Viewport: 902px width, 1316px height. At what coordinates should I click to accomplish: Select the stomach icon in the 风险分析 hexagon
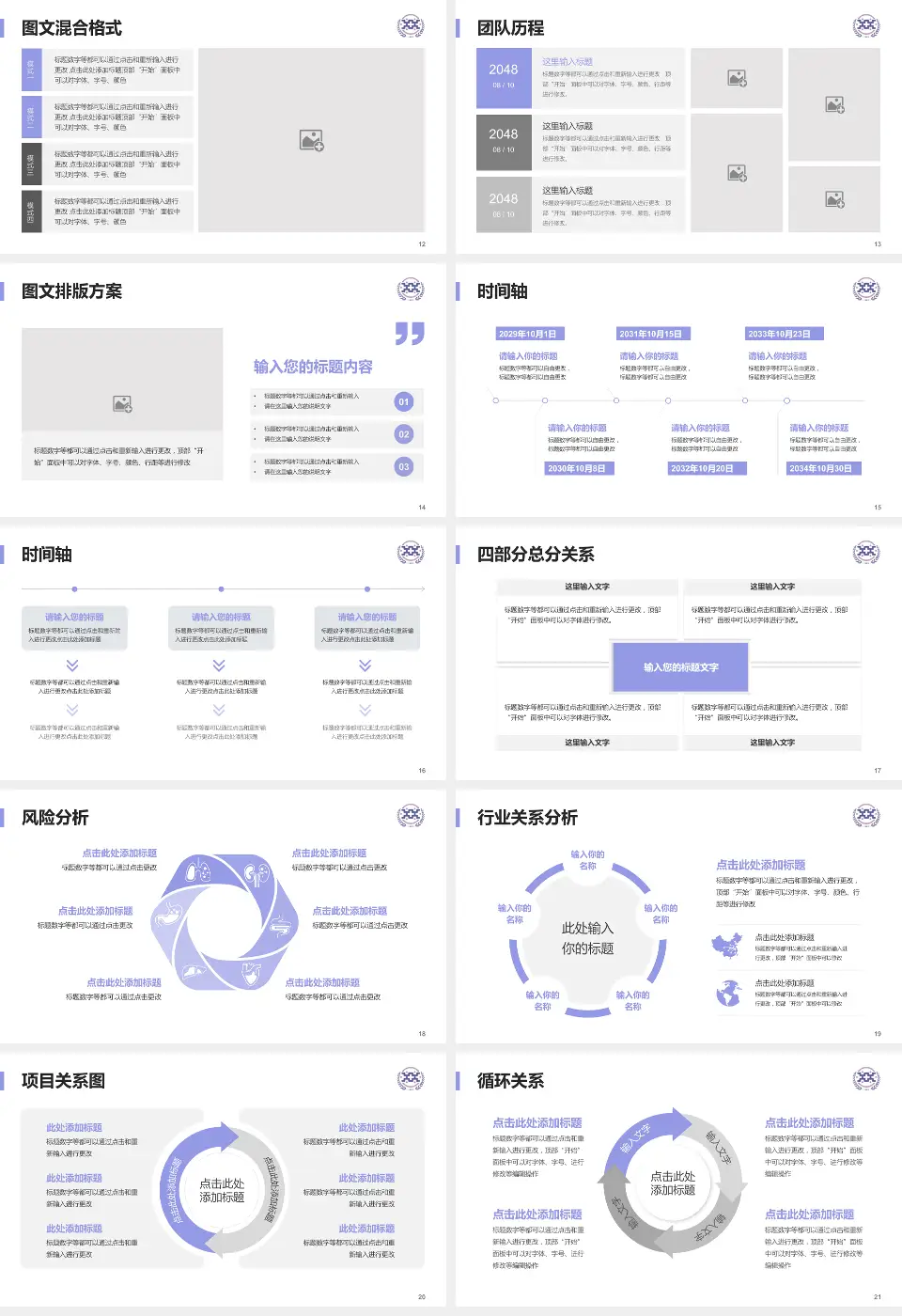pos(170,914)
